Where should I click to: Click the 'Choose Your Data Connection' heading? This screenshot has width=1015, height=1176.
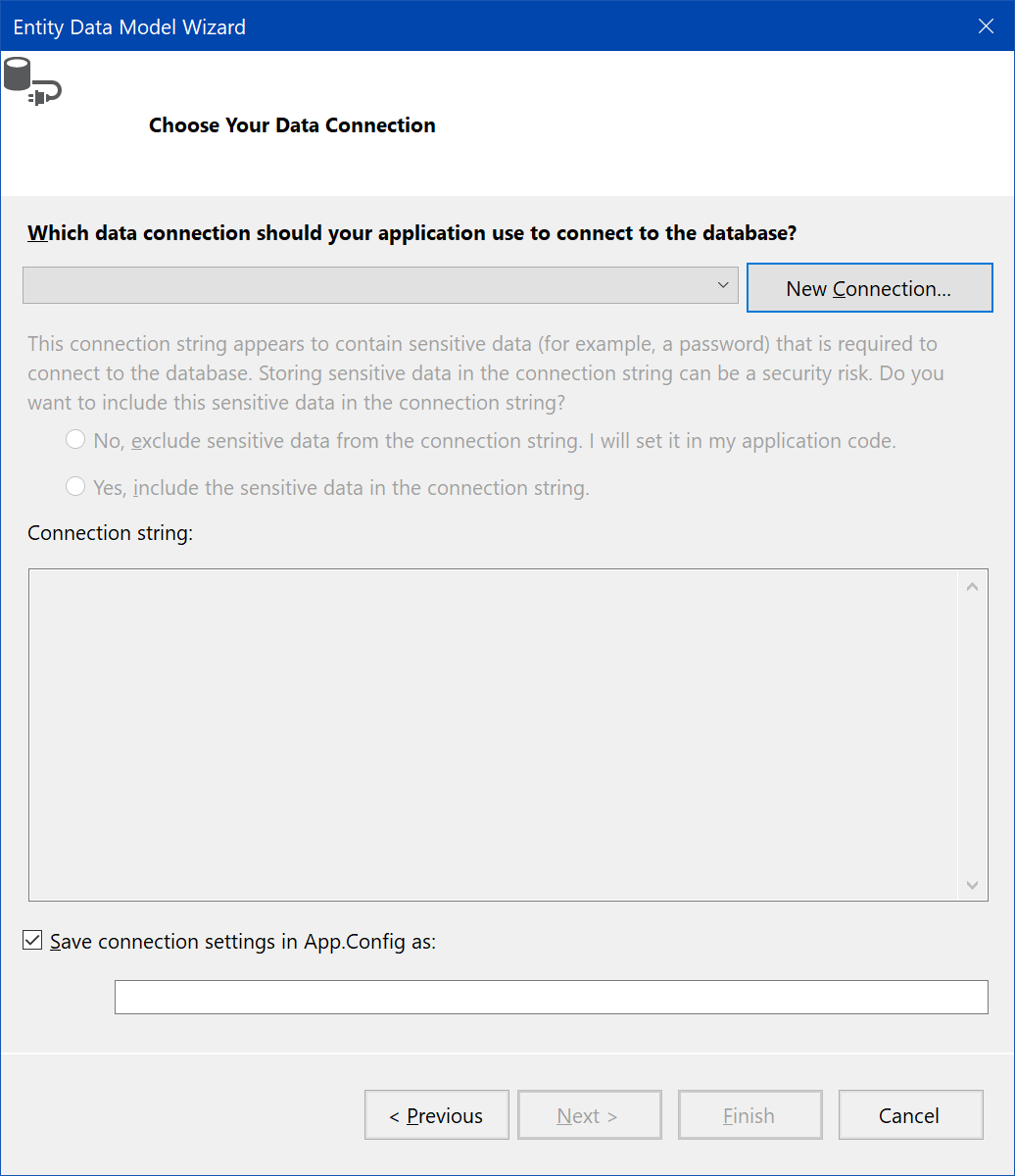tap(292, 125)
